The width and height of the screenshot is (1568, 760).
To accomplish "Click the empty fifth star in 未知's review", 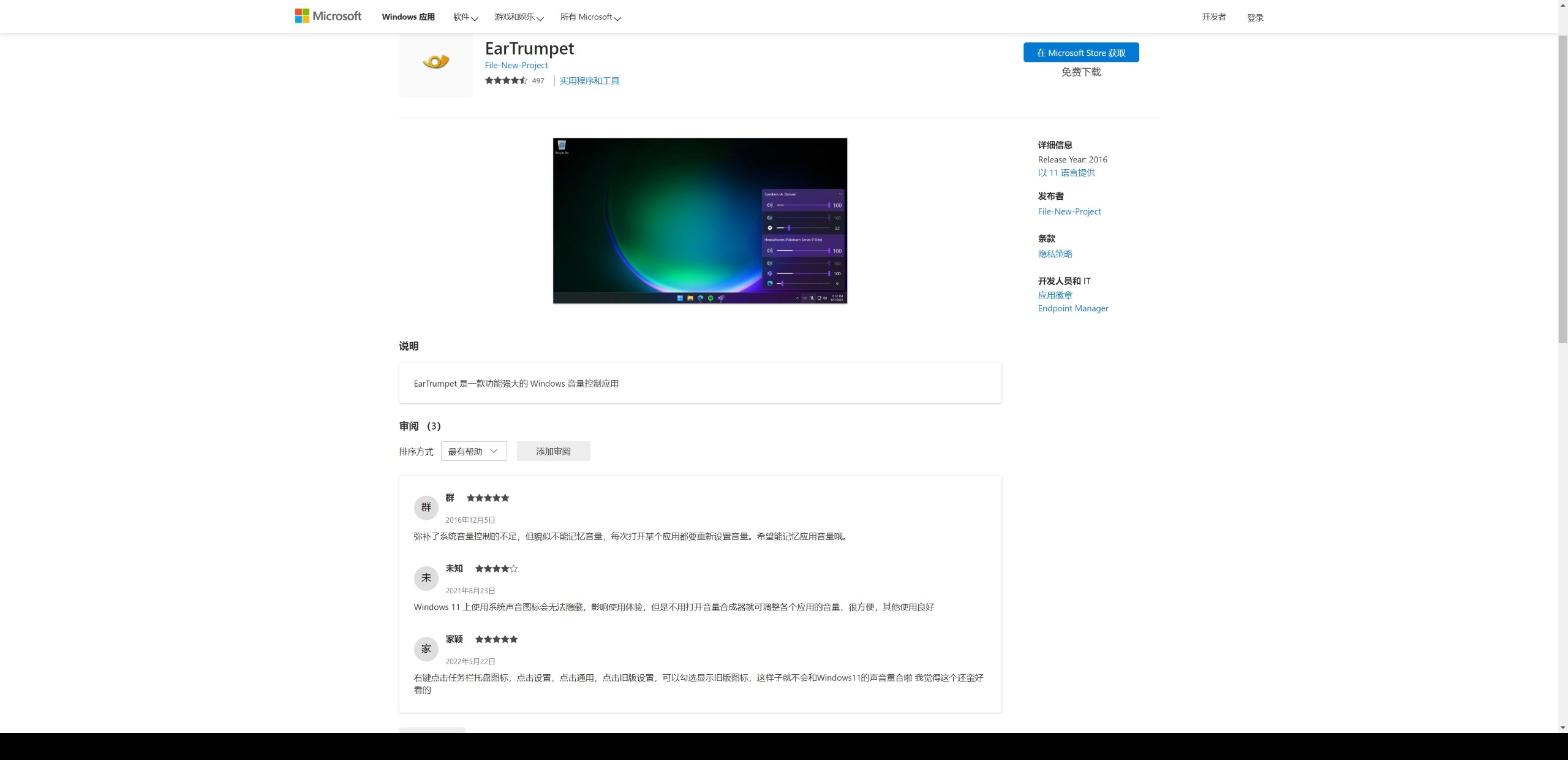I will point(513,569).
